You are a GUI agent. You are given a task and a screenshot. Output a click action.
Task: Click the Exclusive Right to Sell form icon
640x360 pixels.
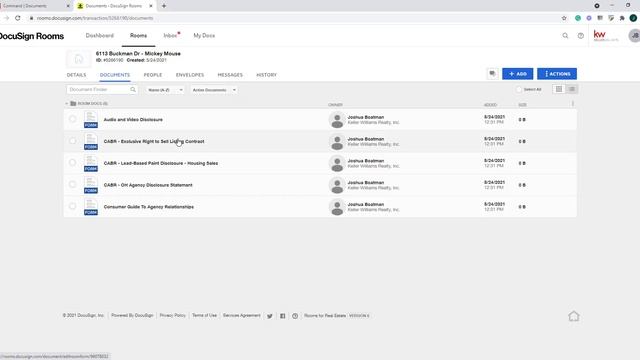[x=91, y=141]
